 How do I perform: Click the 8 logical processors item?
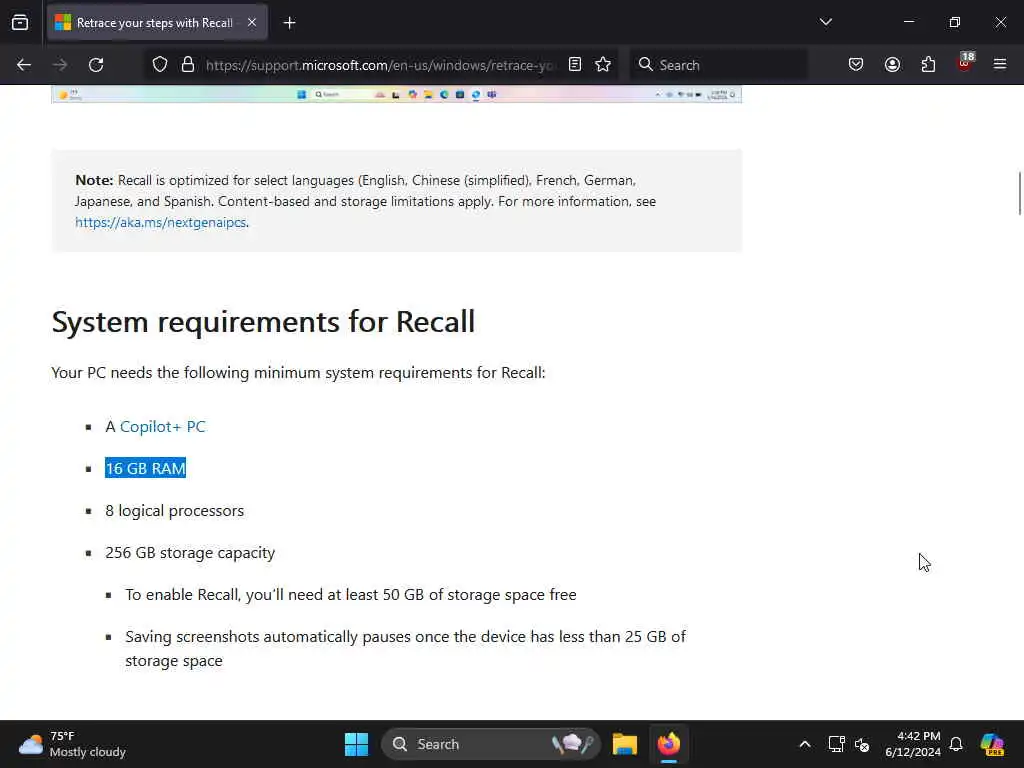(174, 511)
